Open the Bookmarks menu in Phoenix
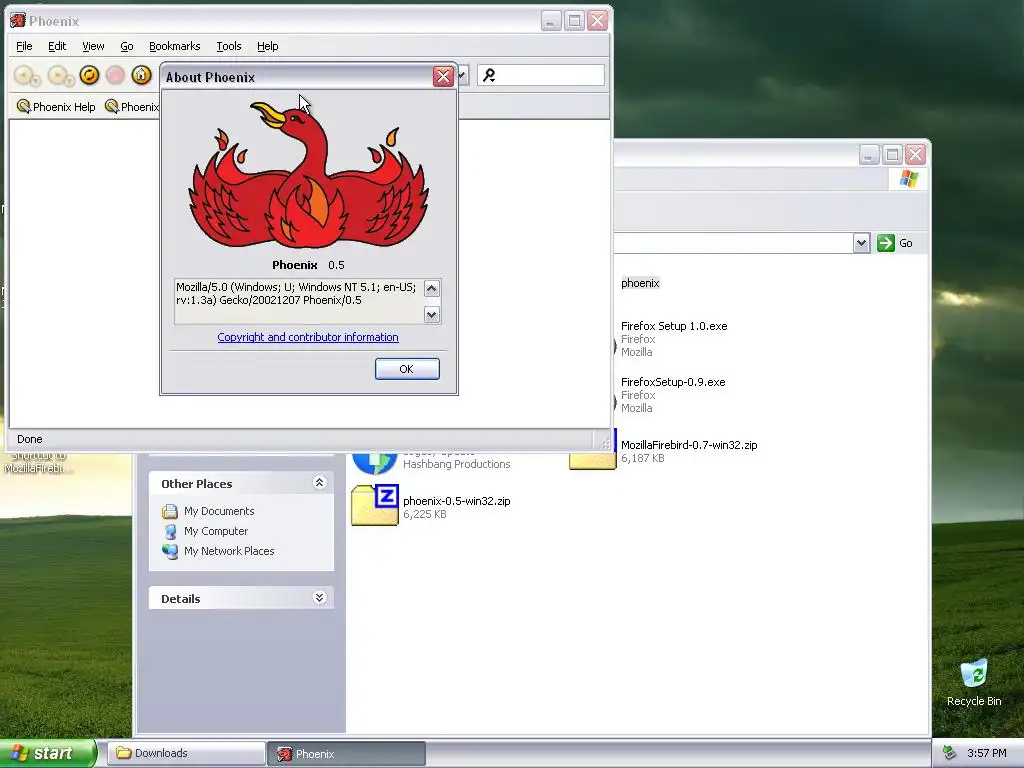1024x768 pixels. click(174, 46)
